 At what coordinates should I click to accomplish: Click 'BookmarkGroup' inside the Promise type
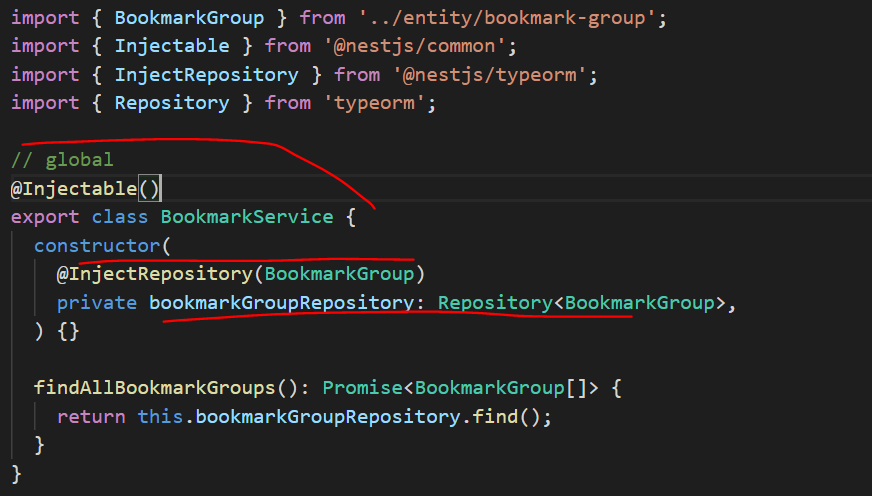[x=489, y=388]
